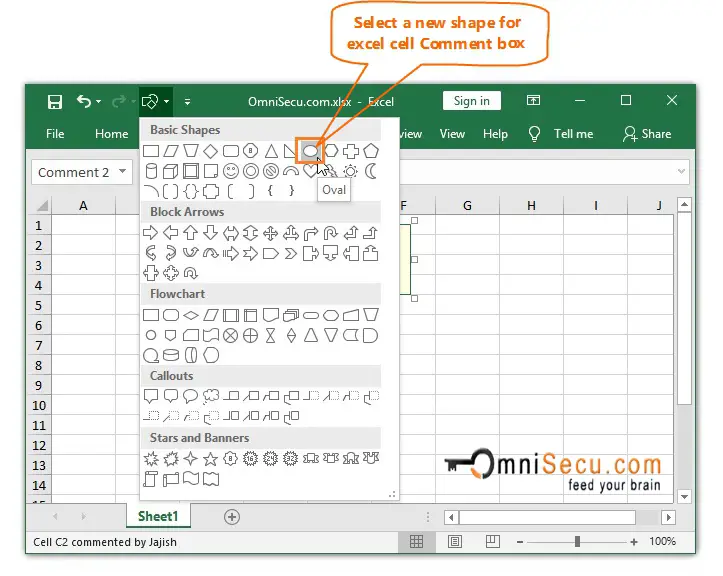Click the zoom slider handle
The image size is (723, 576).
pos(577,542)
